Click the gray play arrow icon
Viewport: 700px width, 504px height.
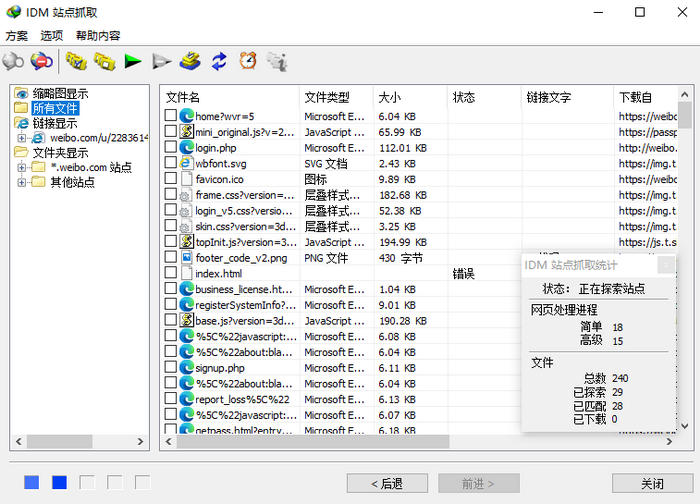pos(161,61)
